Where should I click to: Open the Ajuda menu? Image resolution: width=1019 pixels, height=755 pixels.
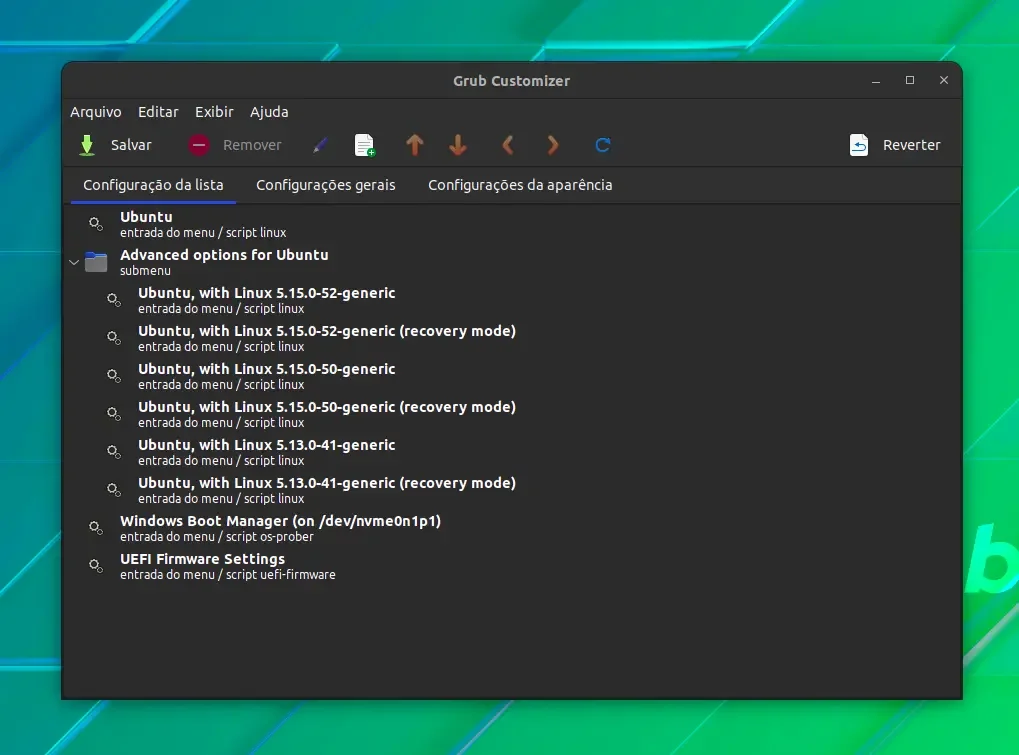tap(269, 112)
